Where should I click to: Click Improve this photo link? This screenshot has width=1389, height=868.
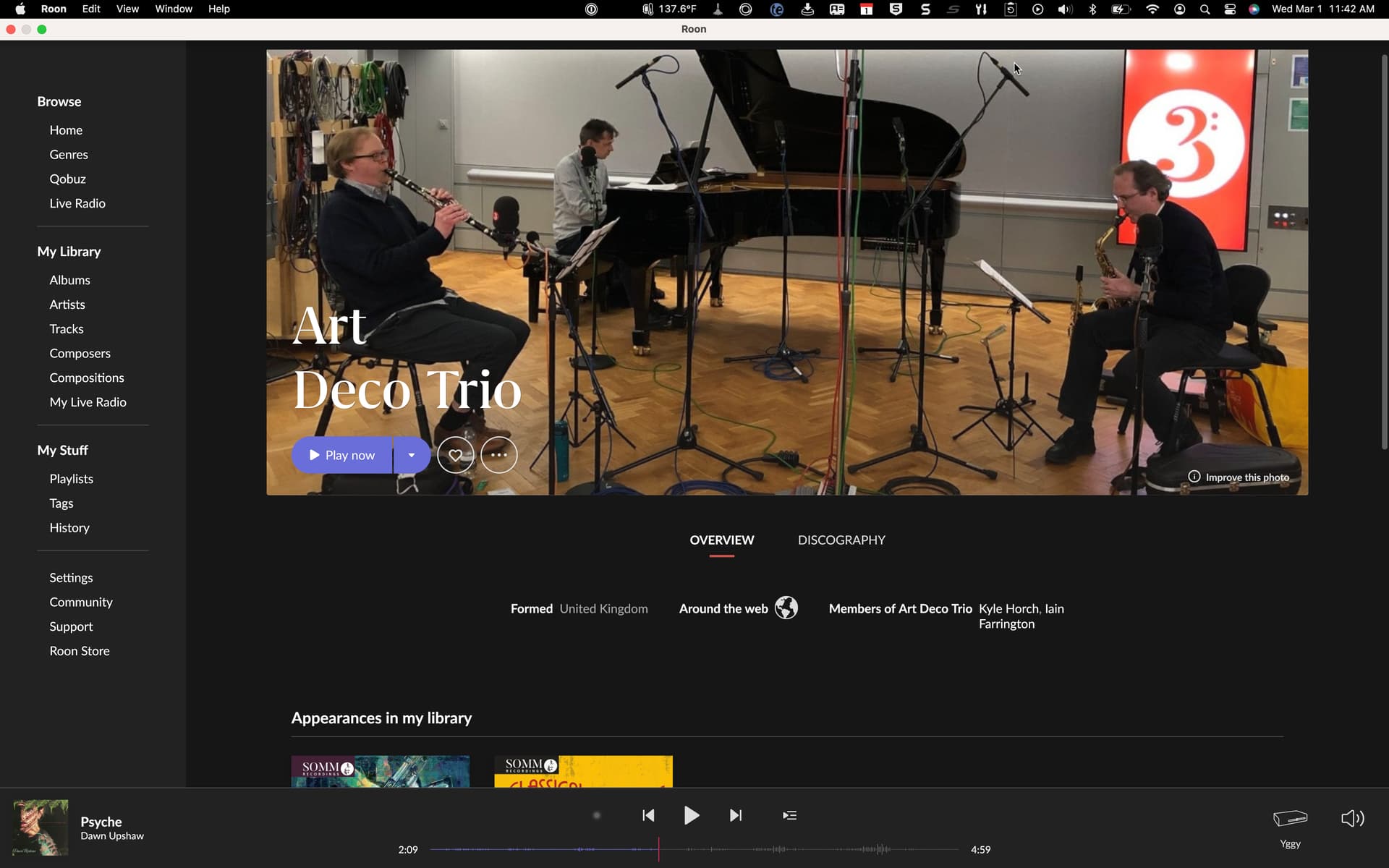(x=1246, y=477)
